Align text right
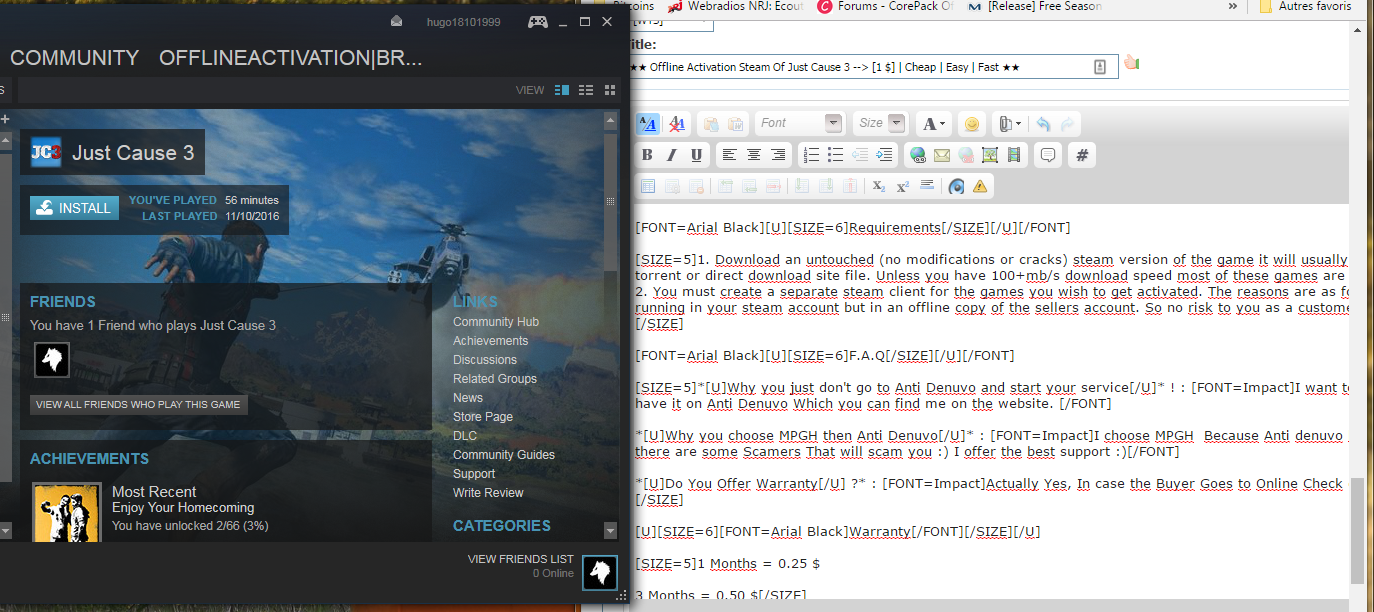The height and width of the screenshot is (612, 1374). [x=778, y=155]
